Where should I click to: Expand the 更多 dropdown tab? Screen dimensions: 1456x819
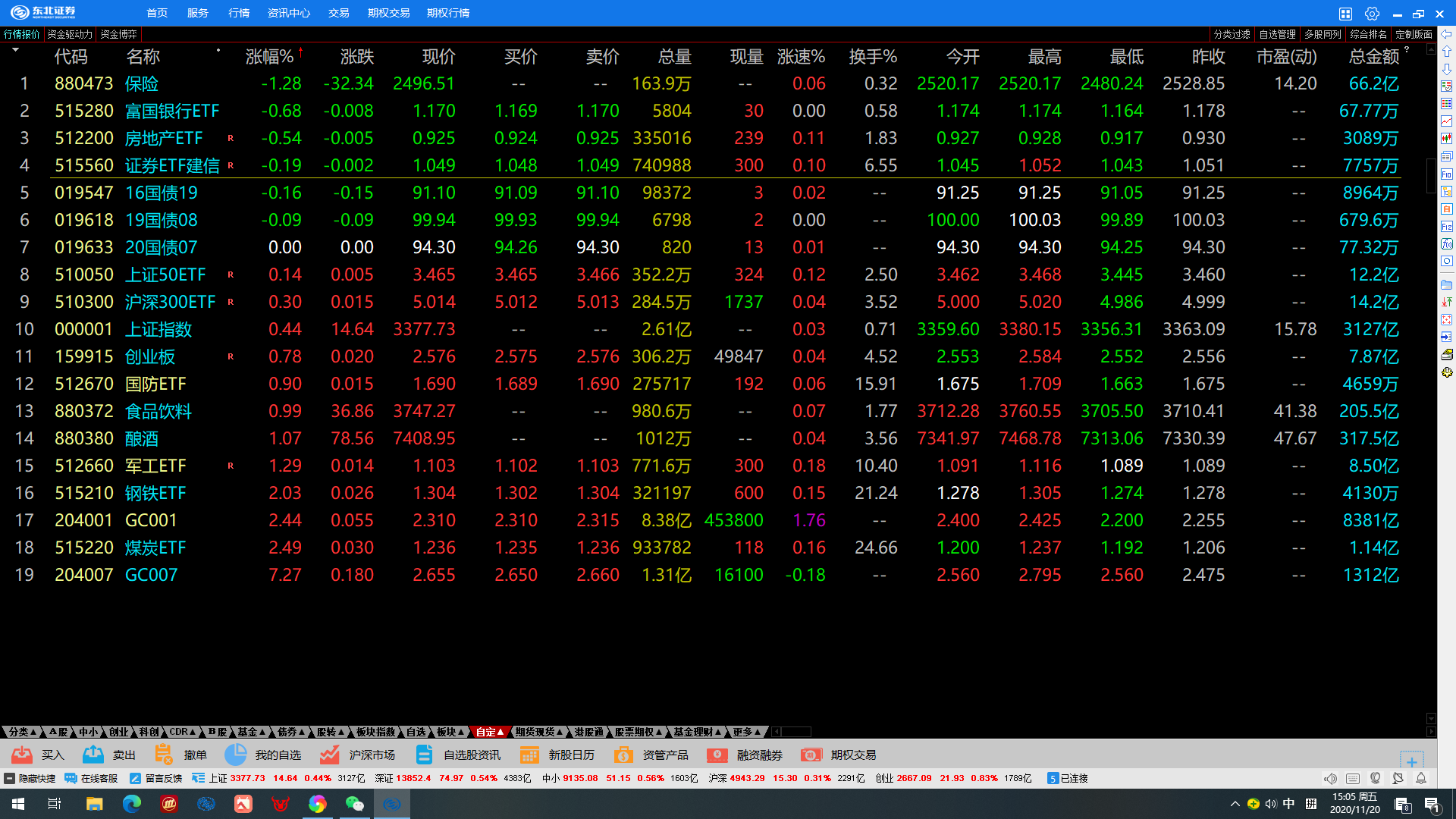coord(746,732)
